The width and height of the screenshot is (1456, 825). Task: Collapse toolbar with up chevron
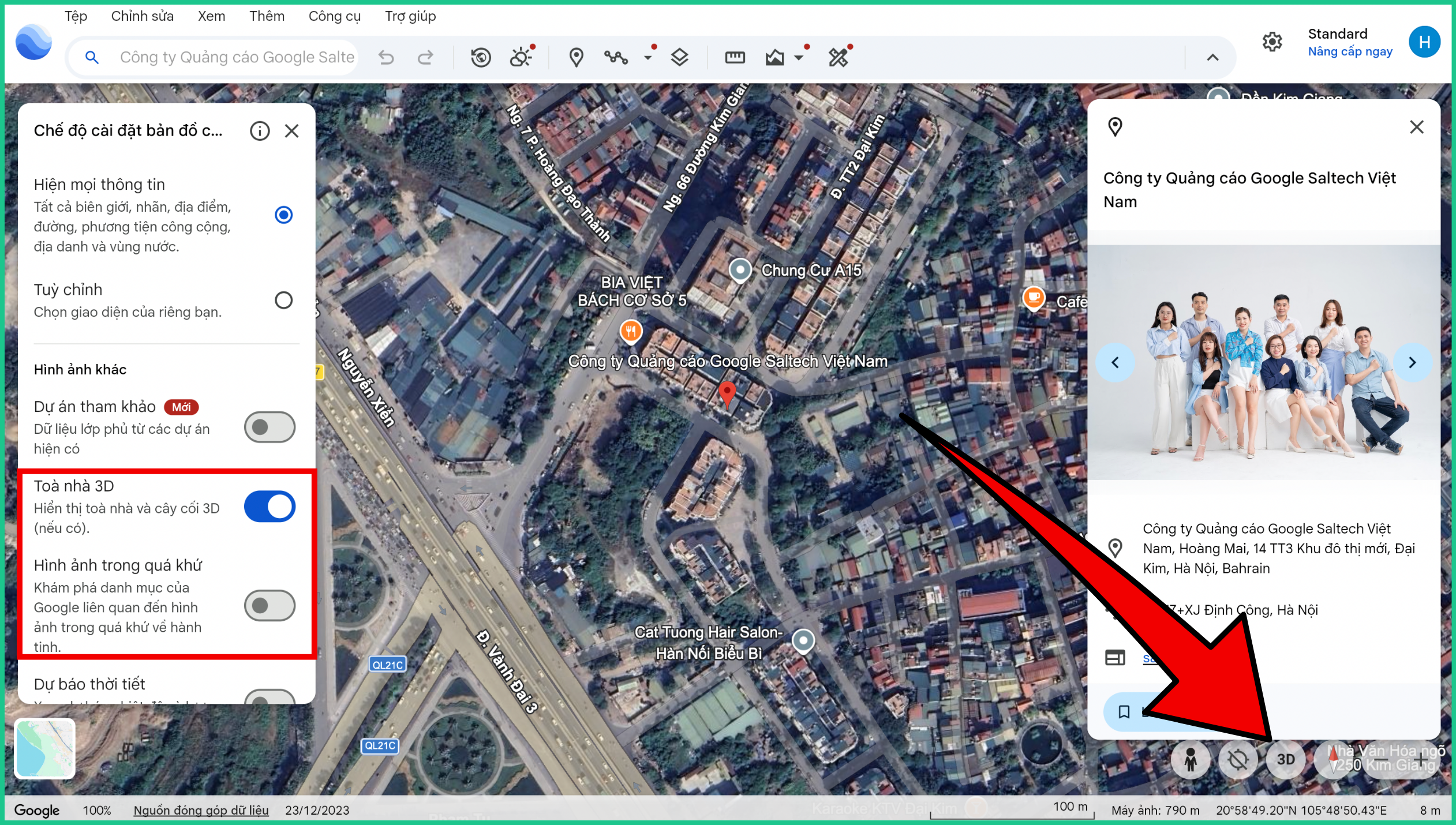(1212, 58)
